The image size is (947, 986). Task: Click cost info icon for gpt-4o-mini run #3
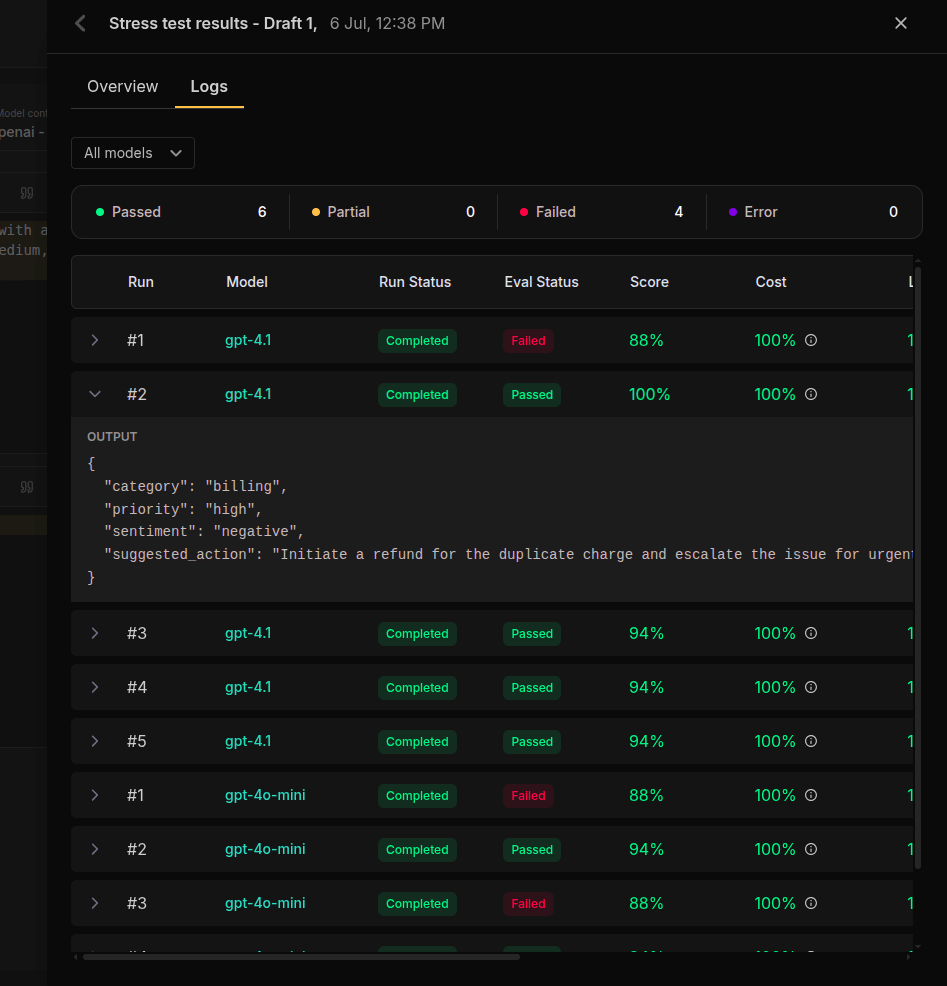811,904
